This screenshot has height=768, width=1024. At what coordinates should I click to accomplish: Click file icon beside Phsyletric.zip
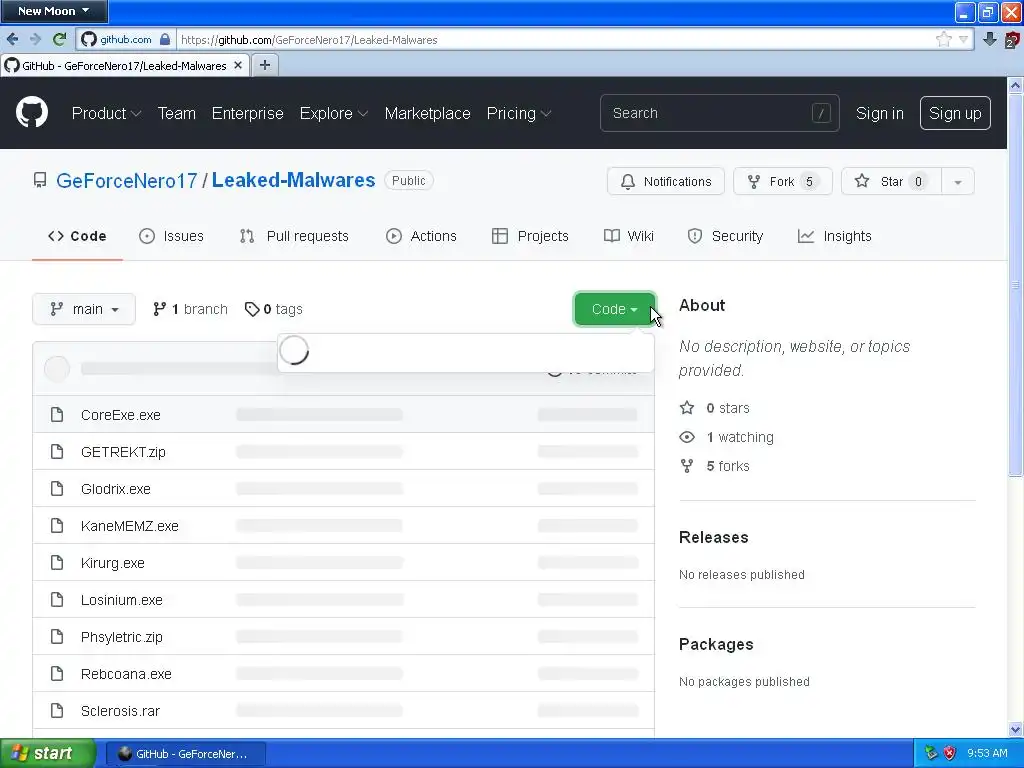[57, 637]
